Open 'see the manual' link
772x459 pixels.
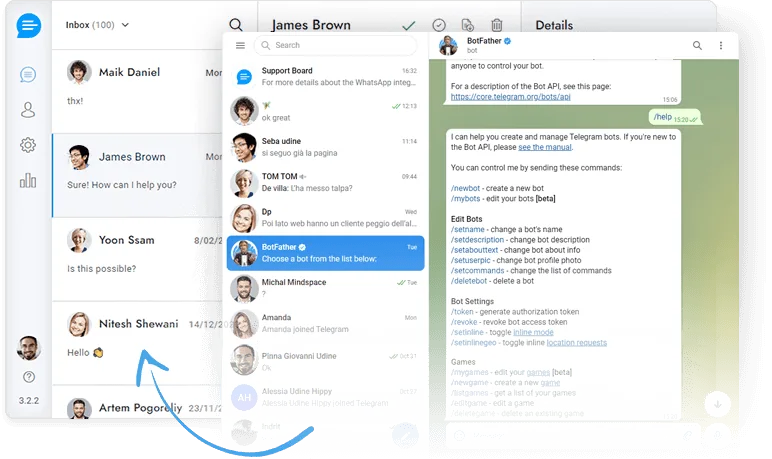545,147
